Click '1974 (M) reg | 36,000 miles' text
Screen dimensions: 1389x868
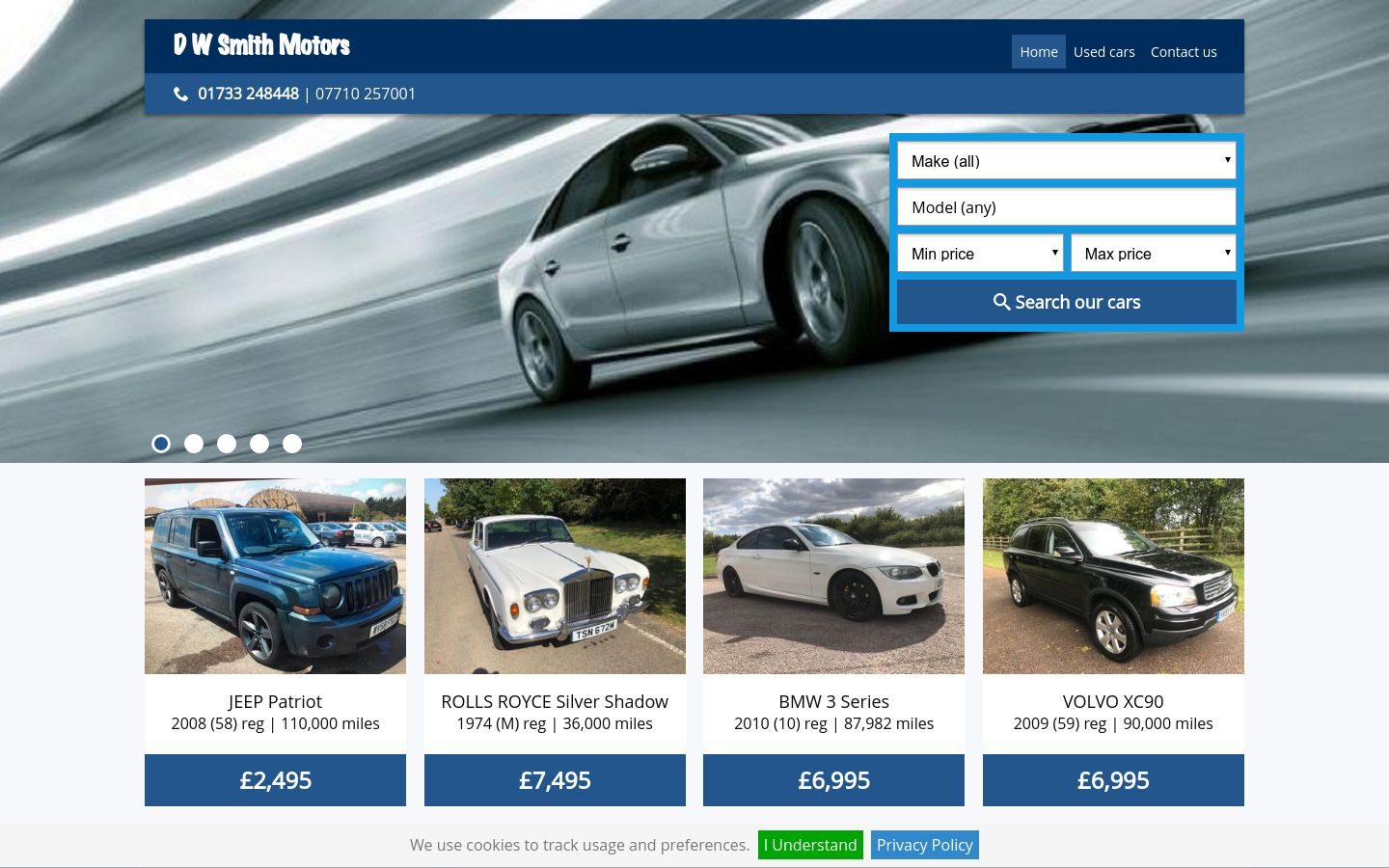click(x=555, y=724)
